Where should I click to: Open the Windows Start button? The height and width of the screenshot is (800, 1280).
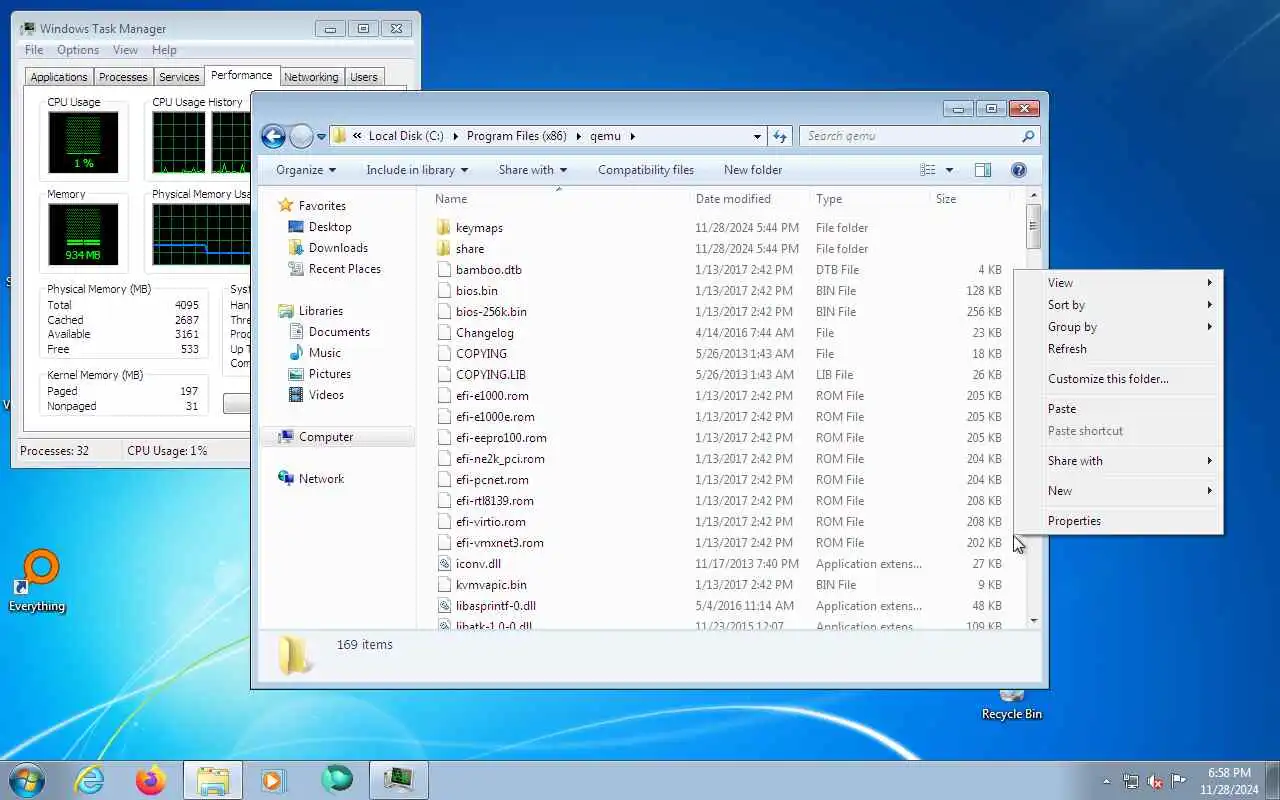[x=27, y=779]
